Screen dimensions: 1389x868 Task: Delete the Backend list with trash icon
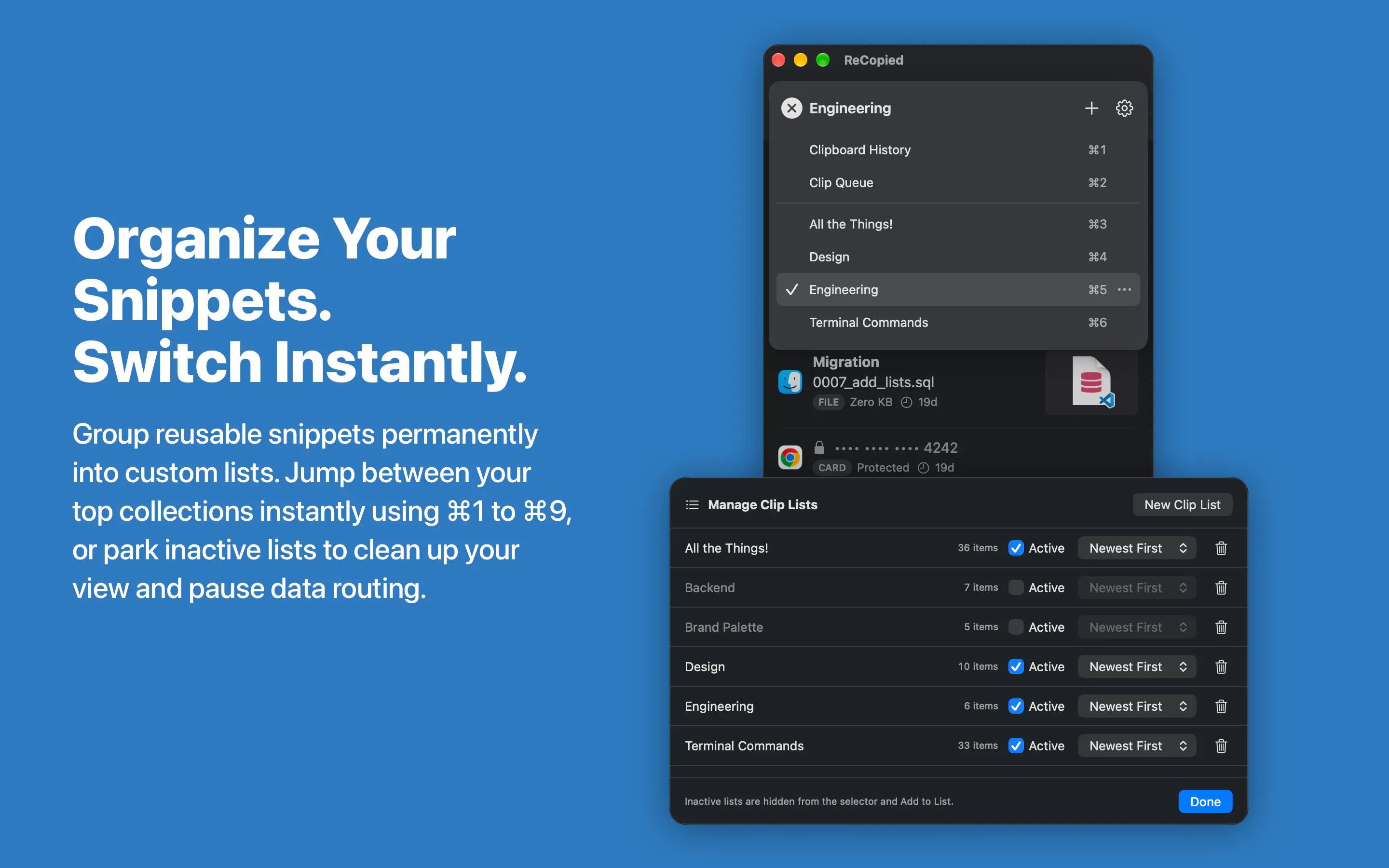click(1221, 587)
